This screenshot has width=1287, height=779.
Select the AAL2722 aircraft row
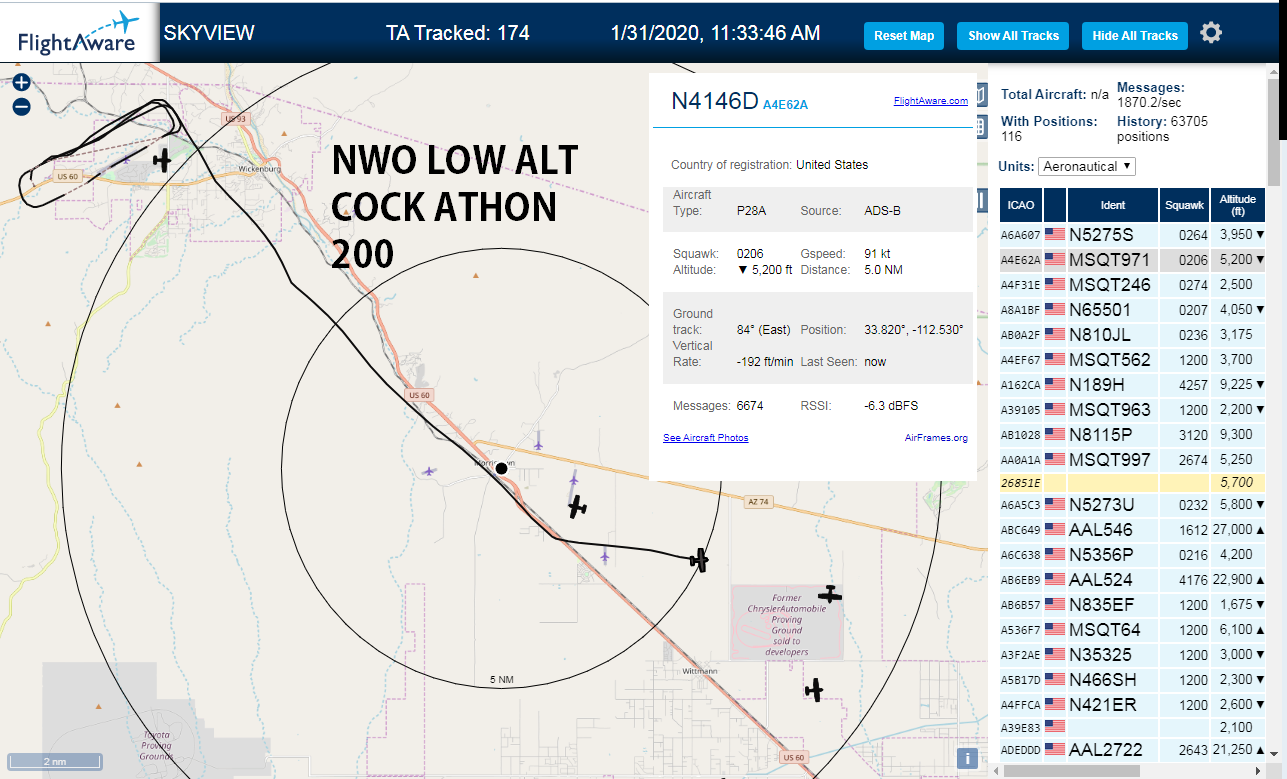pyautogui.click(x=1133, y=750)
